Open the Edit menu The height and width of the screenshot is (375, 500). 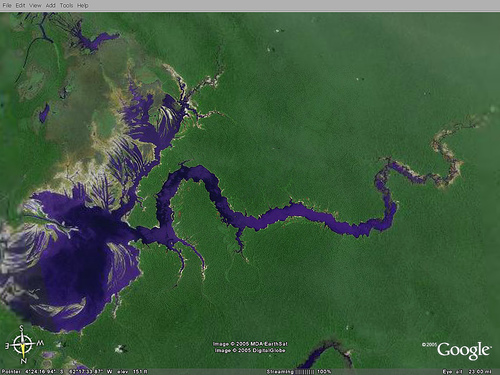pos(21,5)
